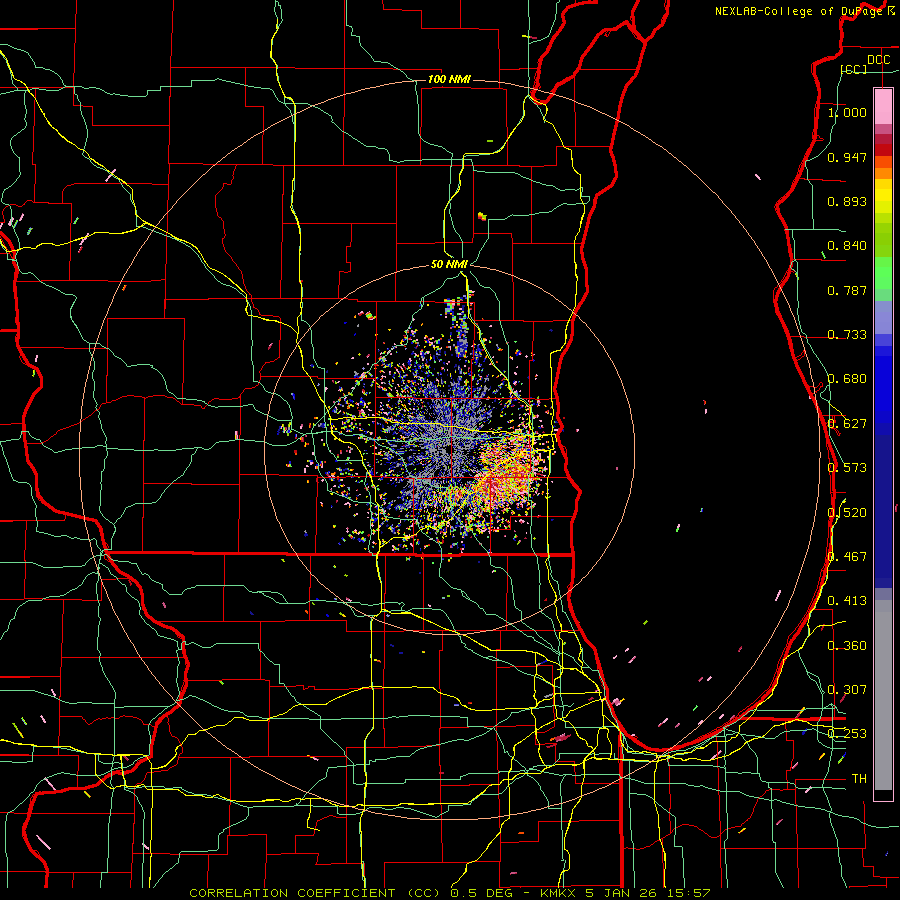Click the 0.893 legend value
Image resolution: width=900 pixels, height=900 pixels.
847,201
